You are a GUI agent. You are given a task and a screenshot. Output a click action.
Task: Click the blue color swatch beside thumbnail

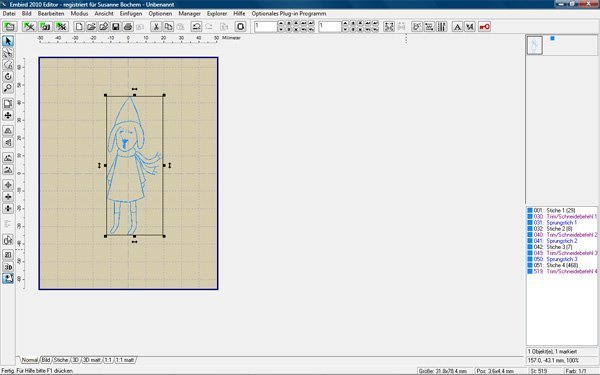pos(552,38)
